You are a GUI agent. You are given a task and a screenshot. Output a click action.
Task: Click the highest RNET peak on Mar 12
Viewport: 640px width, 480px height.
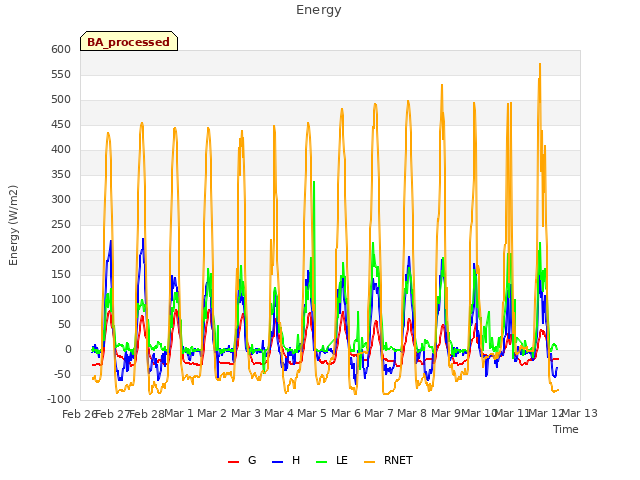[x=540, y=64]
